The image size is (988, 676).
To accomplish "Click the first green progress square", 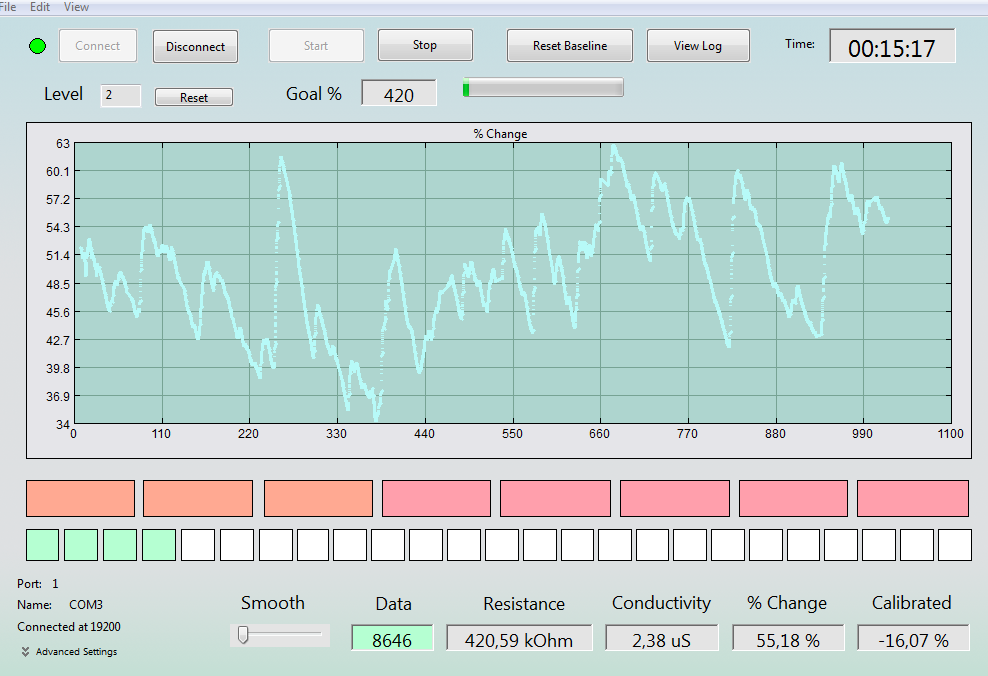I will pyautogui.click(x=42, y=545).
